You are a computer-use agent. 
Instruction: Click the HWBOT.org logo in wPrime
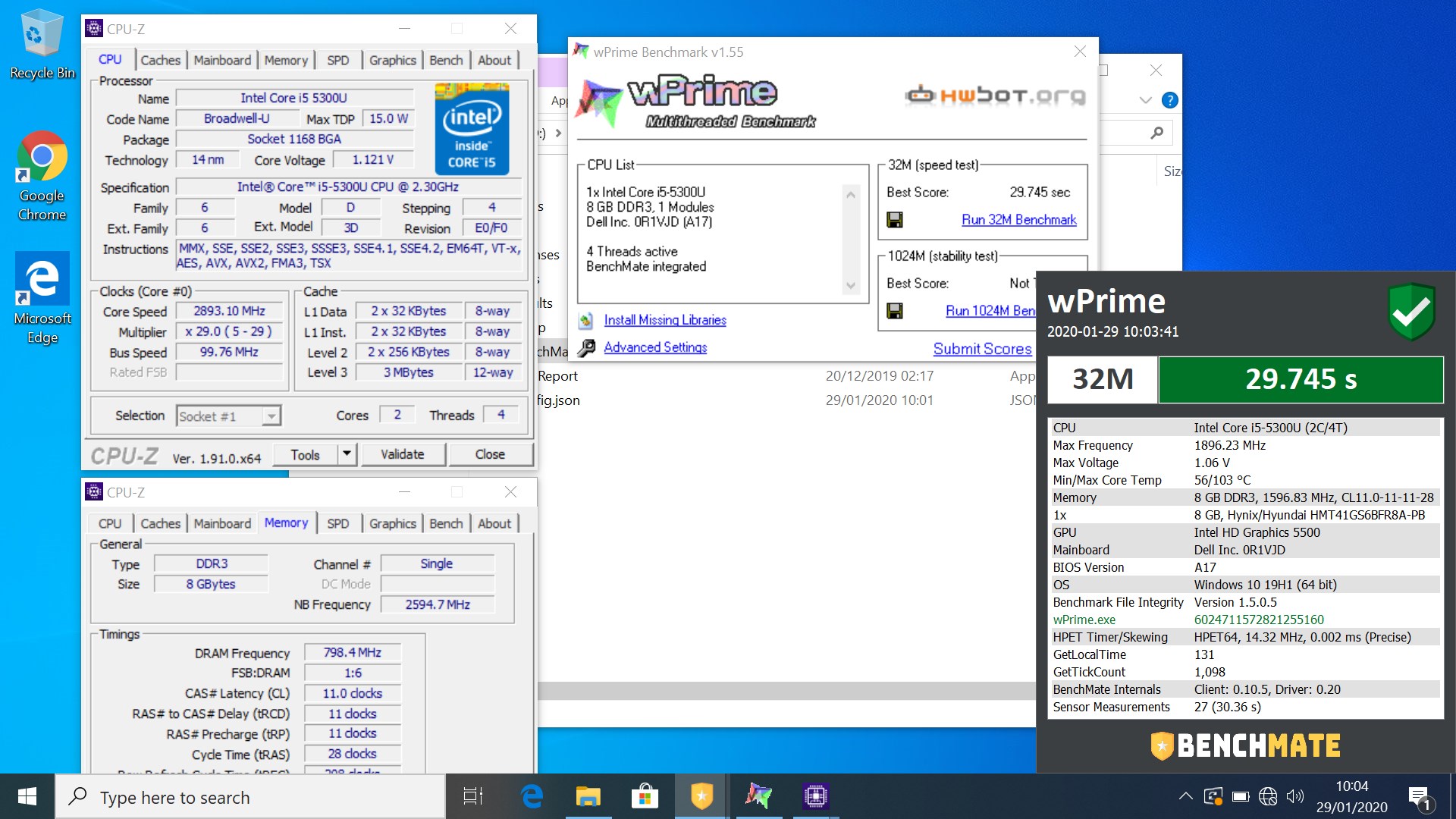[x=995, y=96]
